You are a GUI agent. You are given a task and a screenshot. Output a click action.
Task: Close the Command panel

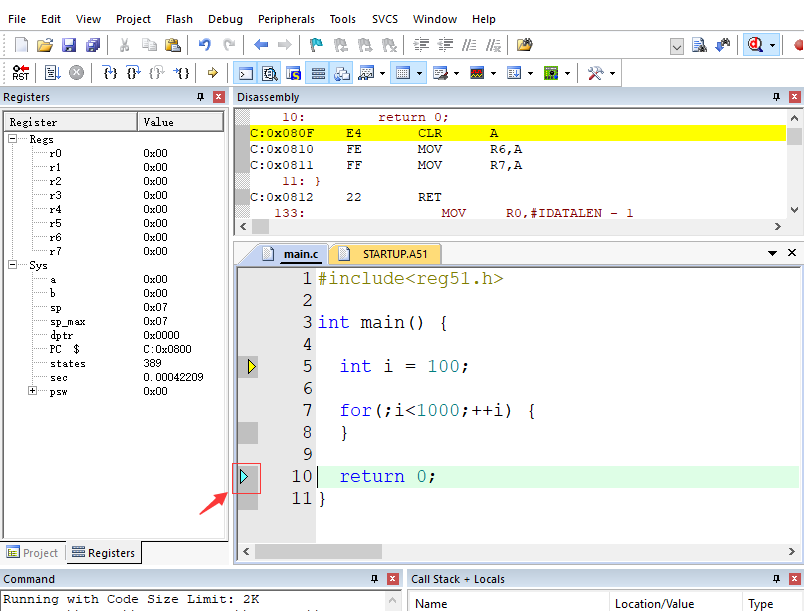click(x=393, y=579)
